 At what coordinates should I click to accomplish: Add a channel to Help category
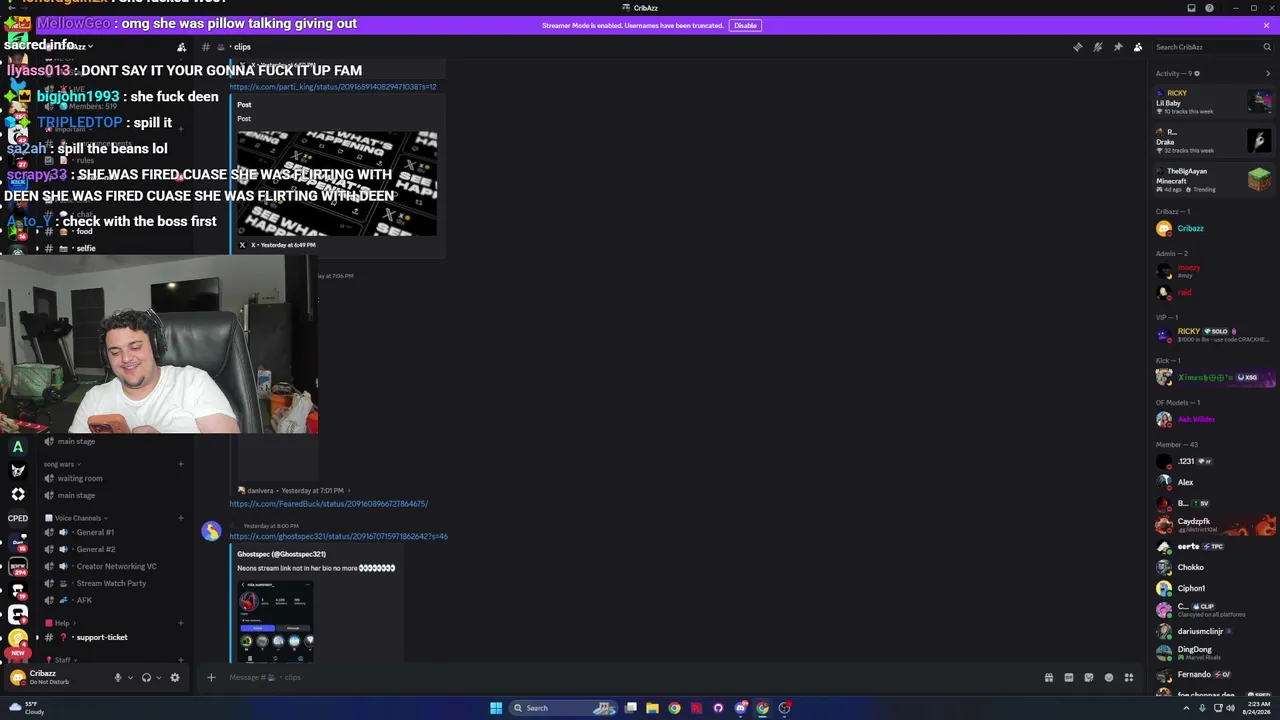click(181, 623)
